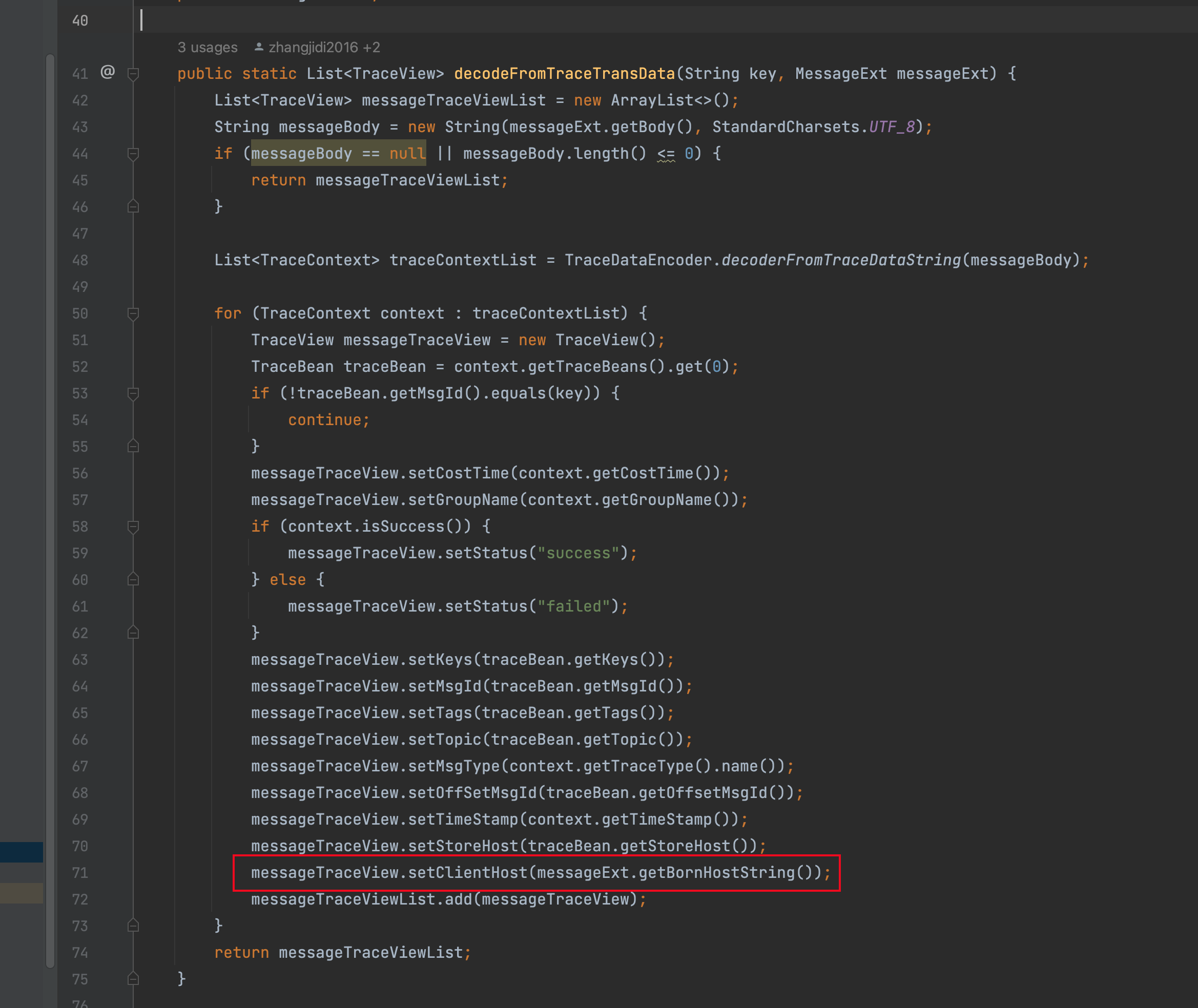Click the "success" string literal
The width and height of the screenshot is (1198, 1008).
click(579, 553)
